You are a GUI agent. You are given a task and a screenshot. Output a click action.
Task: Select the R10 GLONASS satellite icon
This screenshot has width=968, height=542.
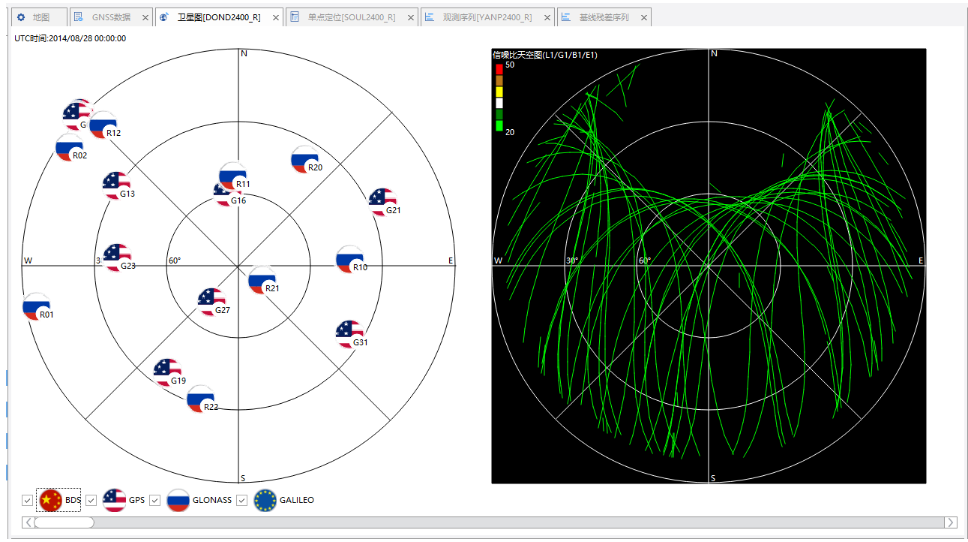click(x=349, y=259)
